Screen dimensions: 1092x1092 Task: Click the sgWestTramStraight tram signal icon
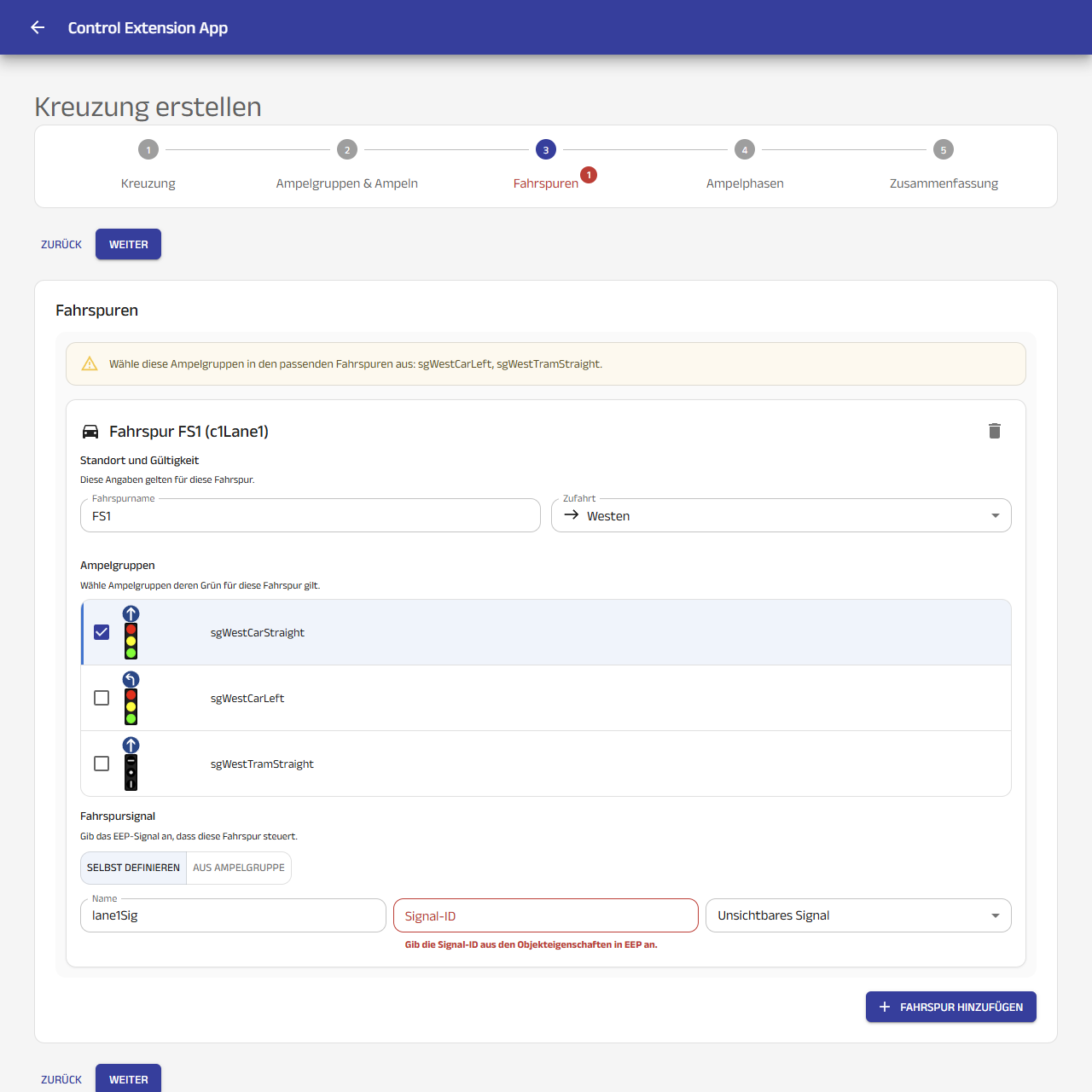point(131,764)
